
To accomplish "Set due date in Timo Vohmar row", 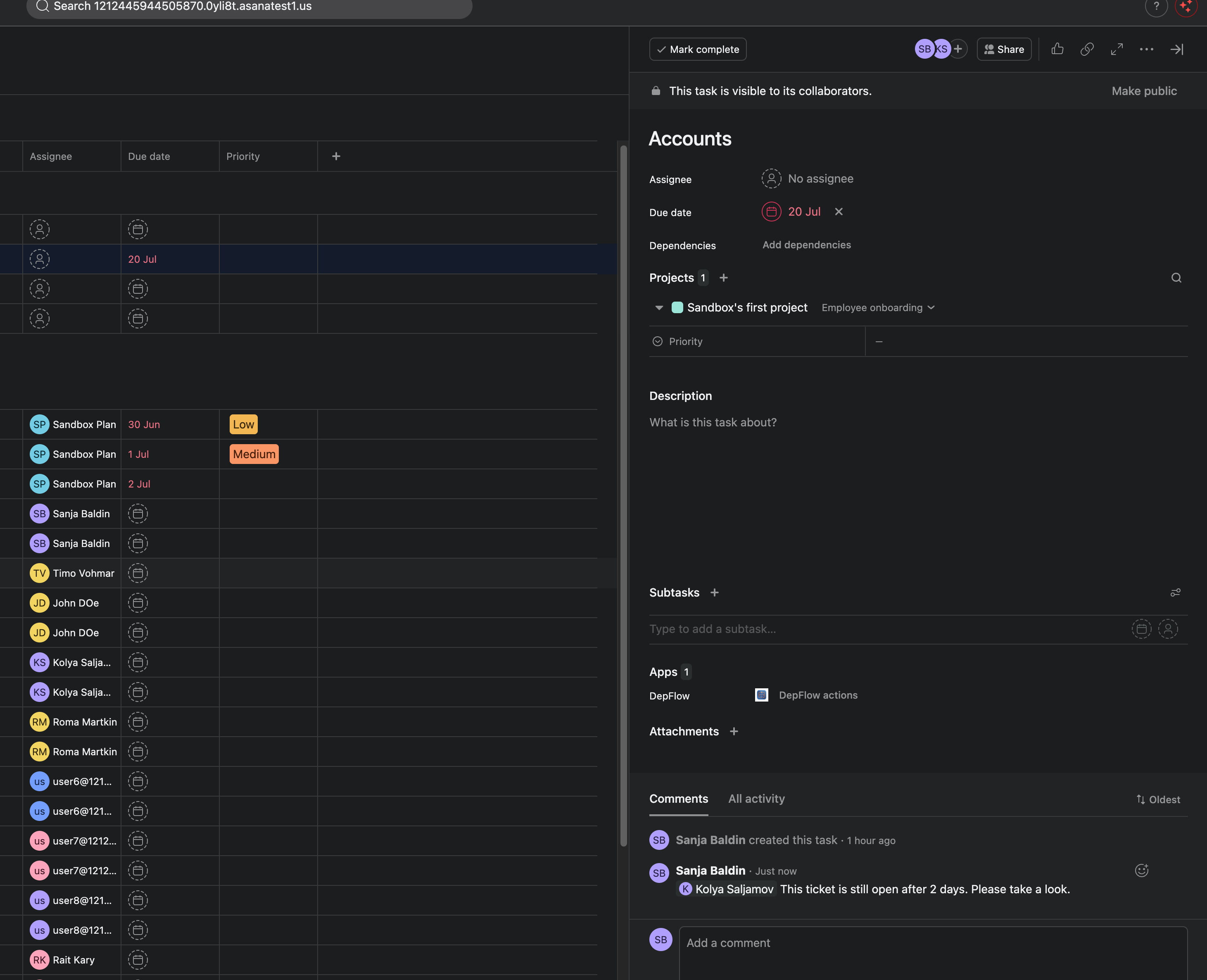I will pos(138,573).
